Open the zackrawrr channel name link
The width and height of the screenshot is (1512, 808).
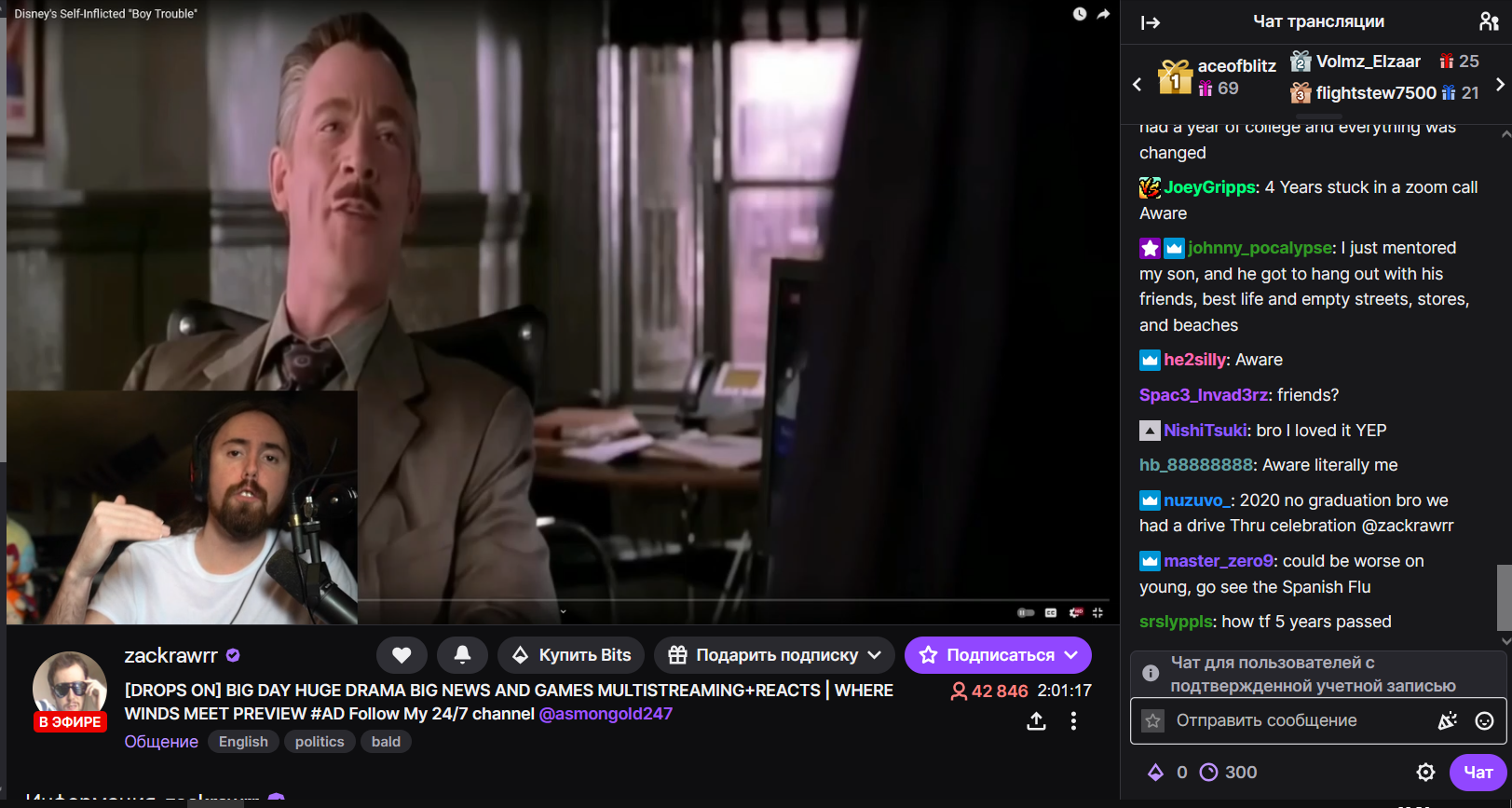[171, 655]
